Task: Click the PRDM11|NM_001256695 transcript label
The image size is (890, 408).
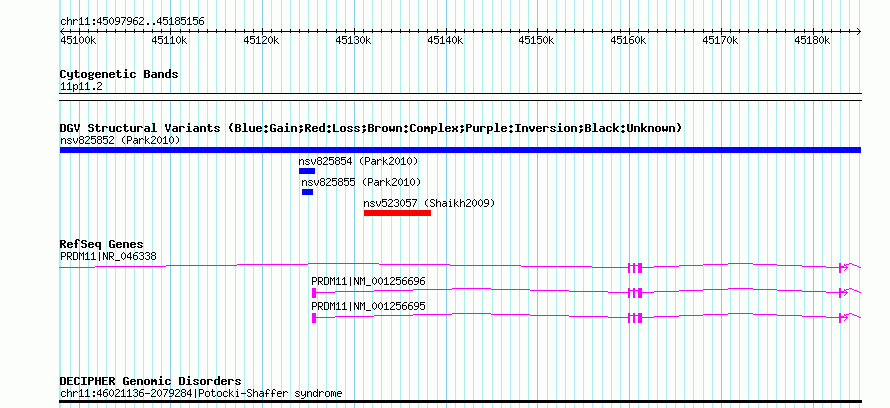Action: [368, 306]
